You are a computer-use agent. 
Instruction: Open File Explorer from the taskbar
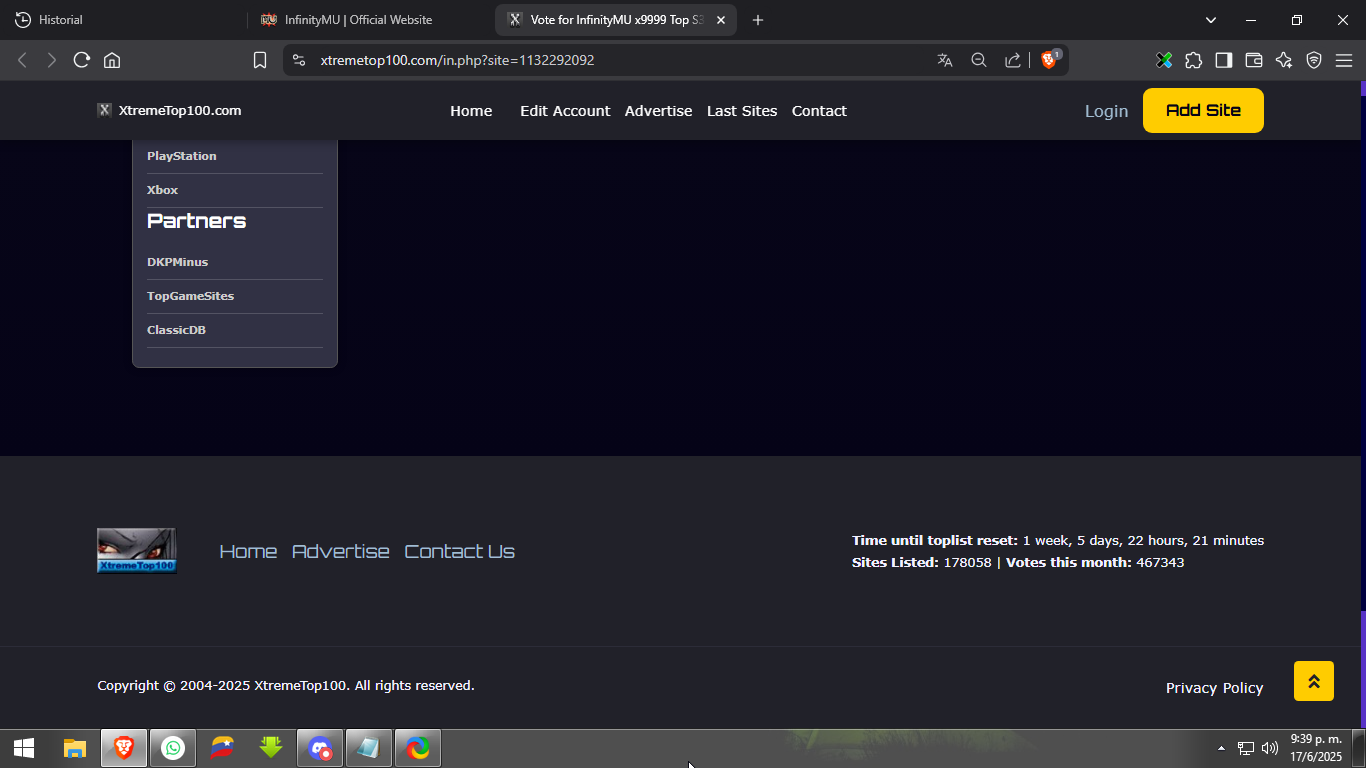[x=75, y=748]
